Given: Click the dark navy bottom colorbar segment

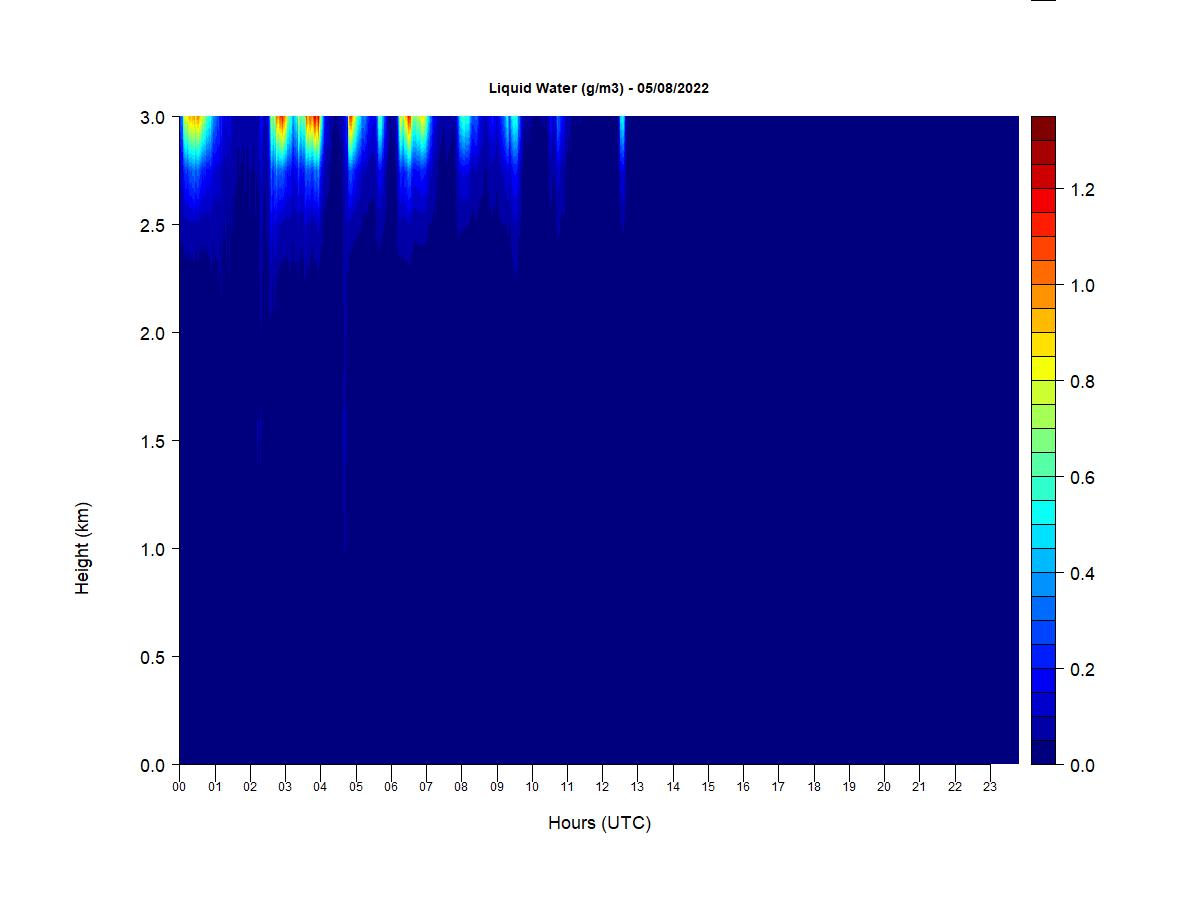Looking at the screenshot, I should [1043, 752].
